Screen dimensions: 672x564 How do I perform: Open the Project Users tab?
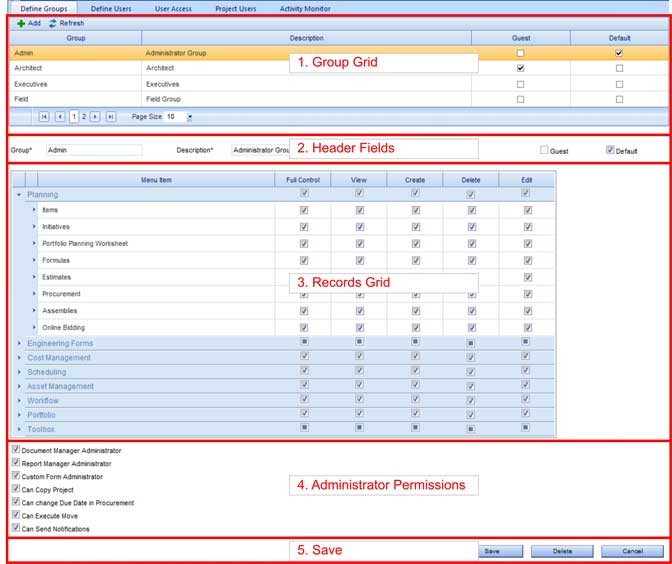[x=236, y=9]
